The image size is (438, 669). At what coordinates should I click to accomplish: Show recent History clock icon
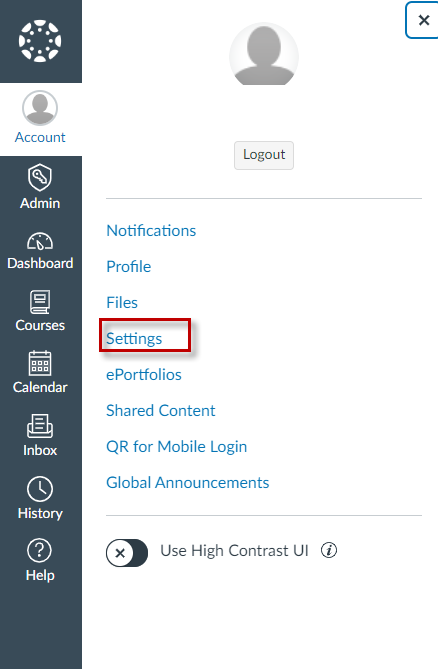[x=40, y=489]
